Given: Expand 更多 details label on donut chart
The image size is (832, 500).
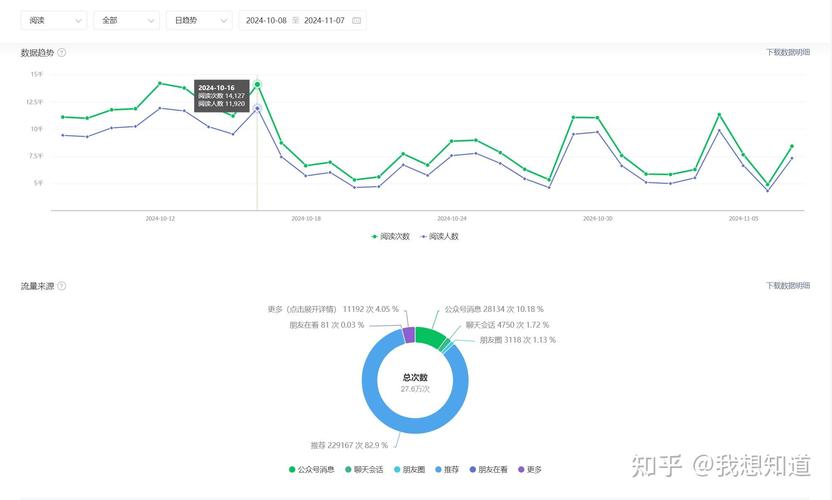Looking at the screenshot, I should coord(333,309).
